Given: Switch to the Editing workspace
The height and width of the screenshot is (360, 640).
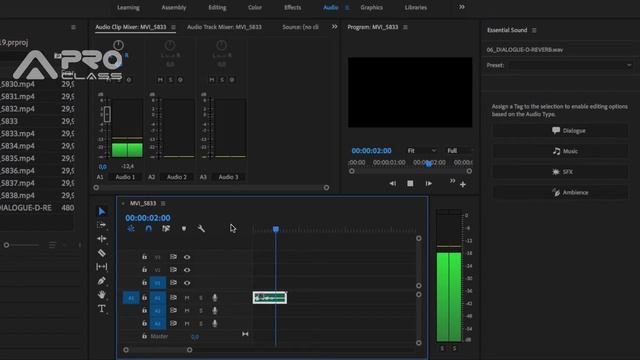Looking at the screenshot, I should tap(217, 7).
